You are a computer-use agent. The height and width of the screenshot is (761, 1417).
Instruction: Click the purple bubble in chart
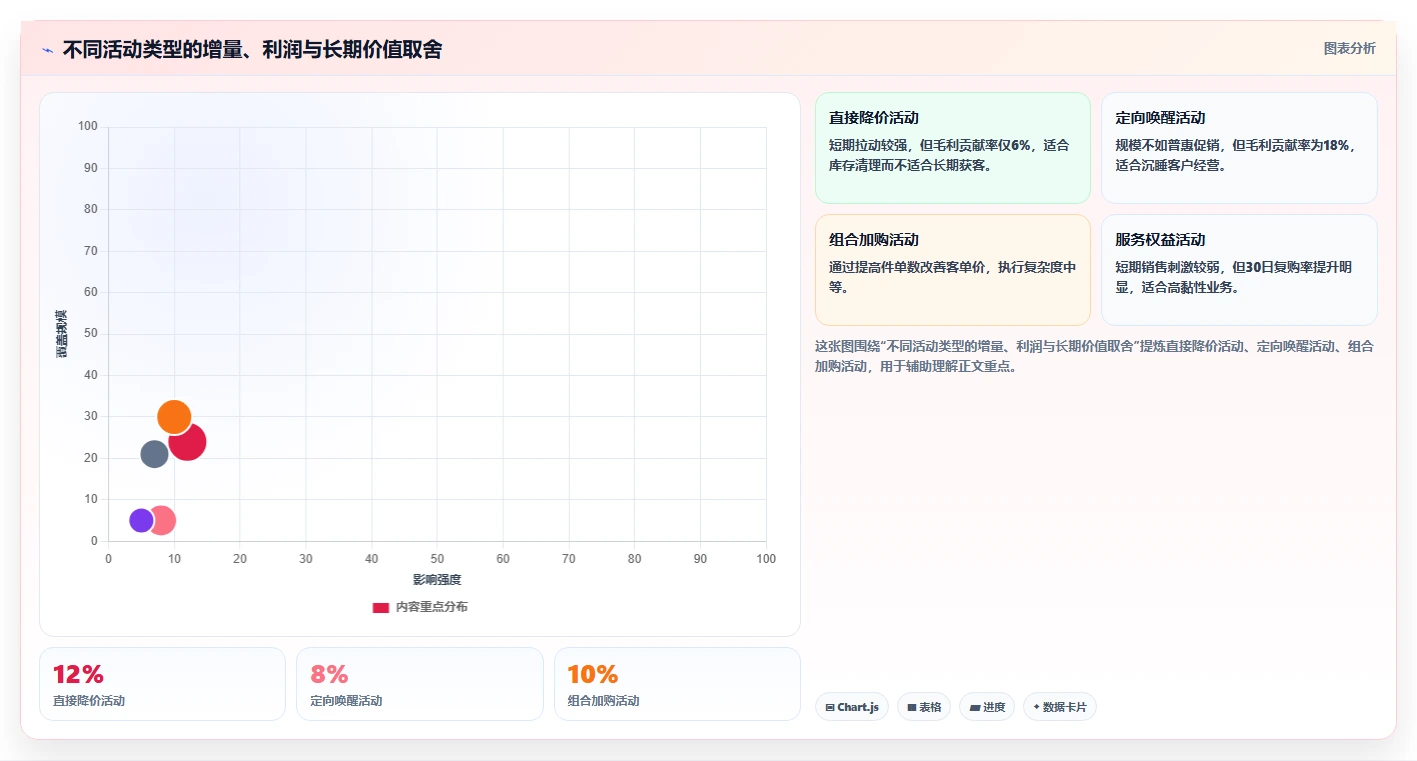tap(141, 520)
